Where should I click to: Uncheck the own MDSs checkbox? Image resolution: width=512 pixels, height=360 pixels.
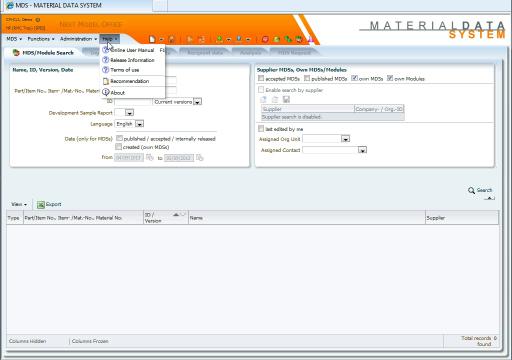coord(355,78)
